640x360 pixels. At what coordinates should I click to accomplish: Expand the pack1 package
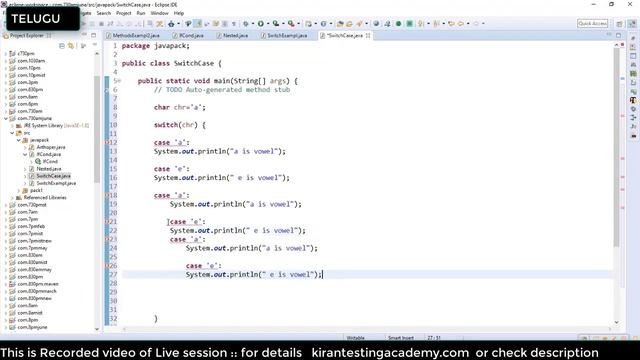tap(19, 191)
